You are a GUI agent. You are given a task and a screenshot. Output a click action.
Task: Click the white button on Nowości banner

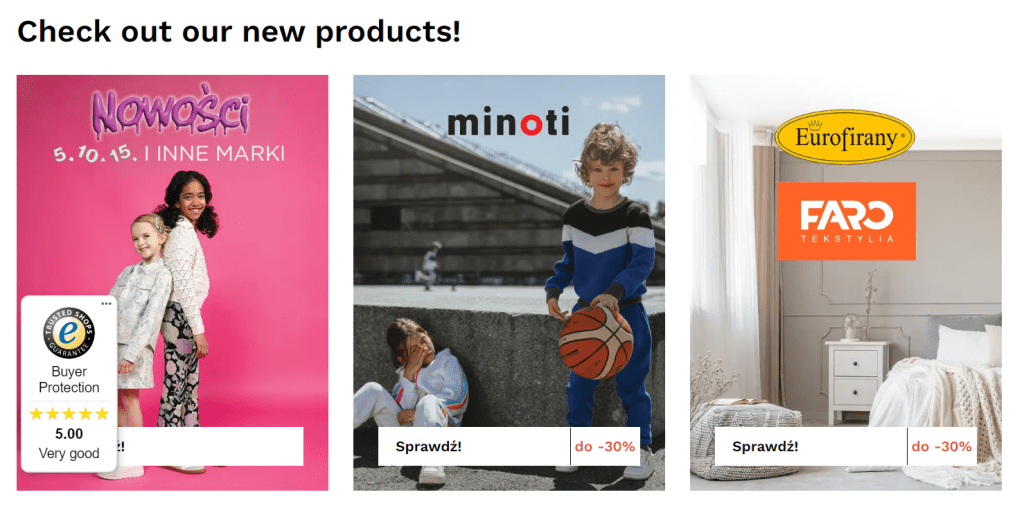coord(210,447)
